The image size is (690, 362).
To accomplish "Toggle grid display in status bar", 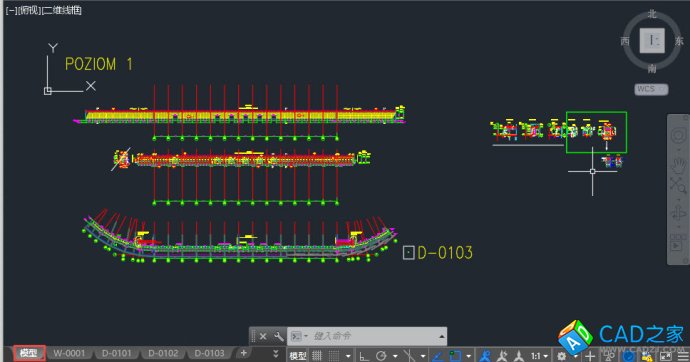I will (x=317, y=356).
